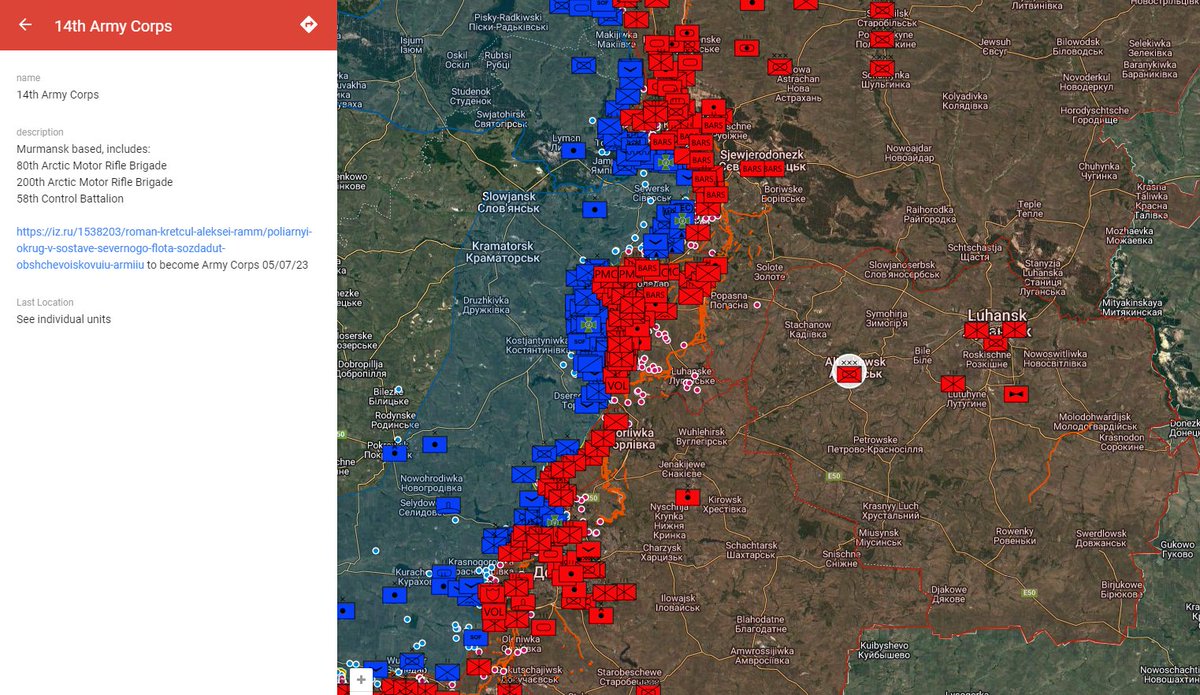Click the red dot marker west of Astrachan
Screen dimensions: 1200x695
tap(746, 46)
